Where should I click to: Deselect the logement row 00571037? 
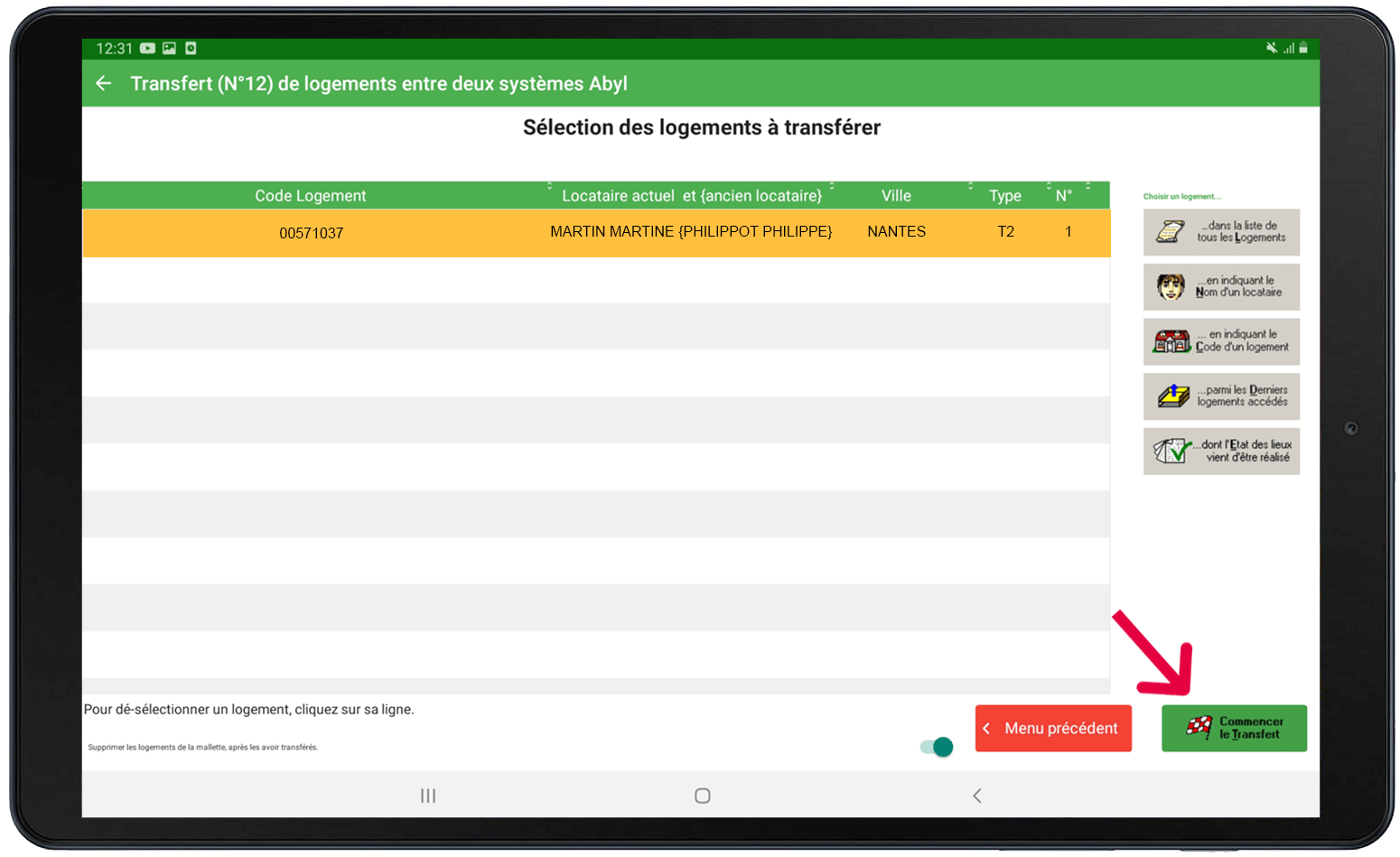click(596, 233)
